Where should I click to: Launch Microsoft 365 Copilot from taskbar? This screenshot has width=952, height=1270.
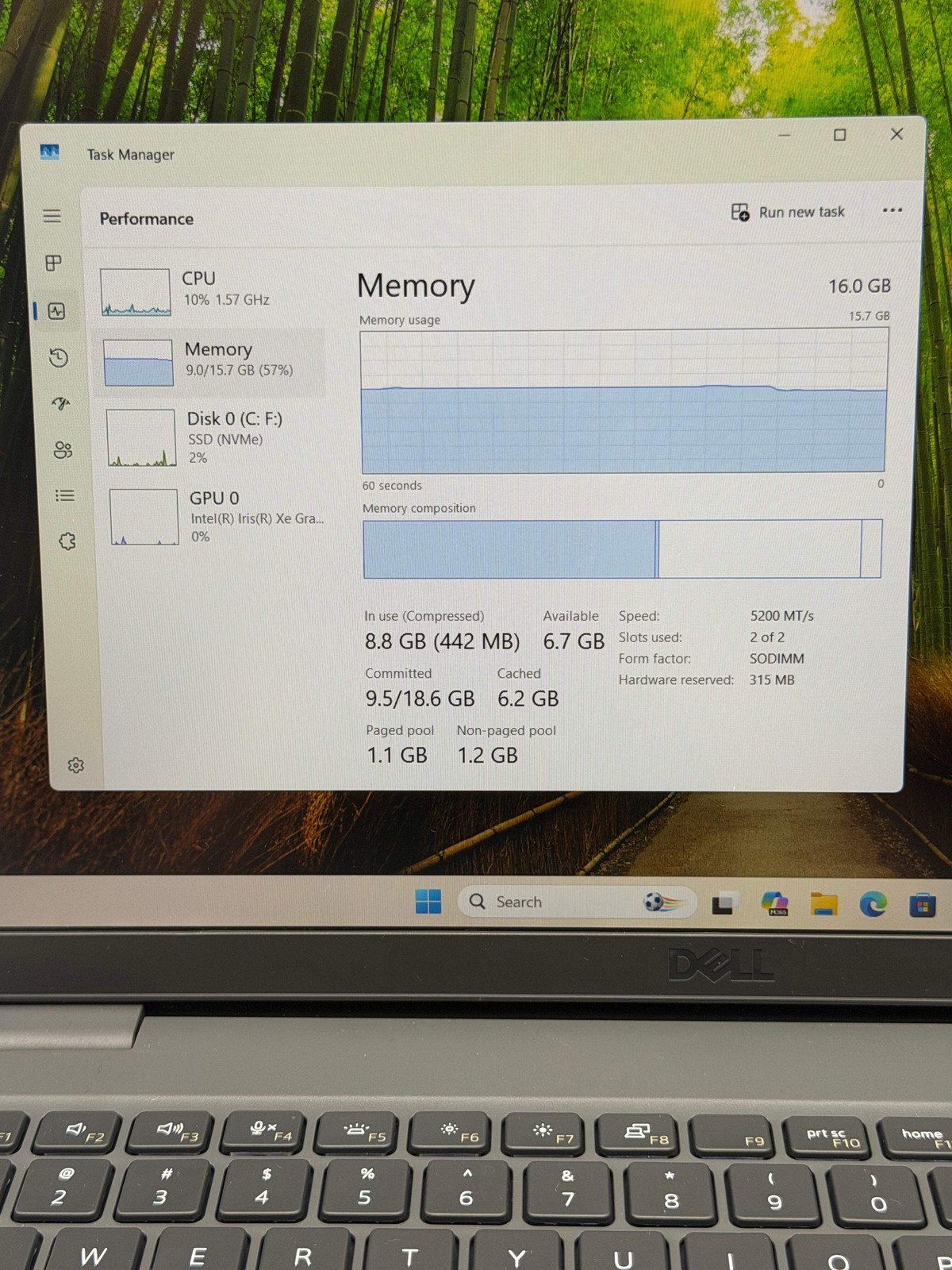point(774,903)
